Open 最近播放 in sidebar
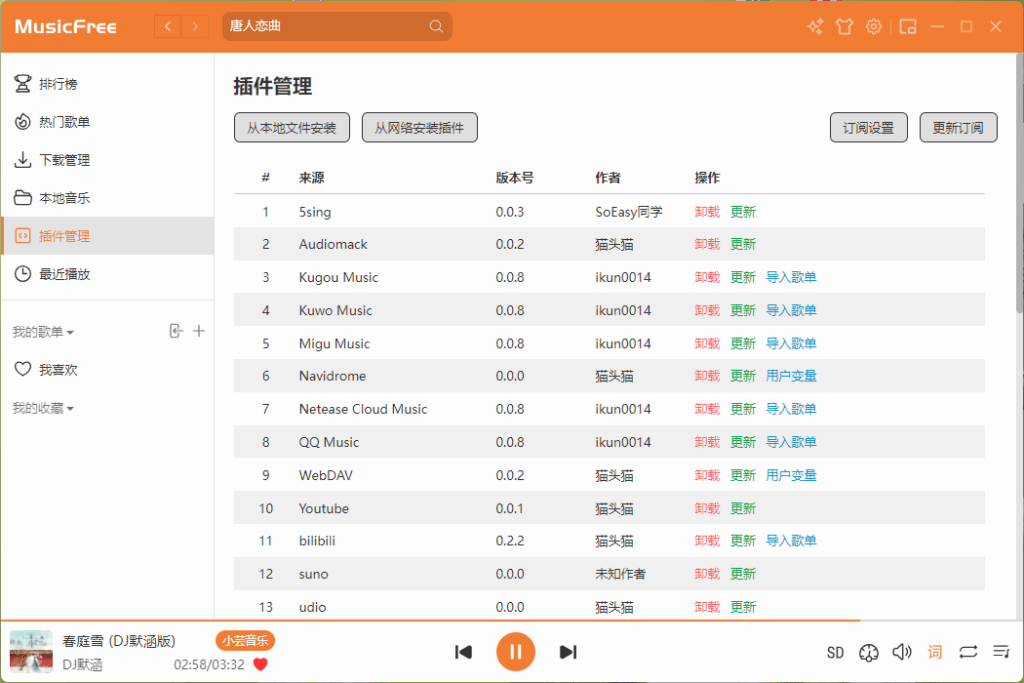The height and width of the screenshot is (683, 1024). pos(108,274)
